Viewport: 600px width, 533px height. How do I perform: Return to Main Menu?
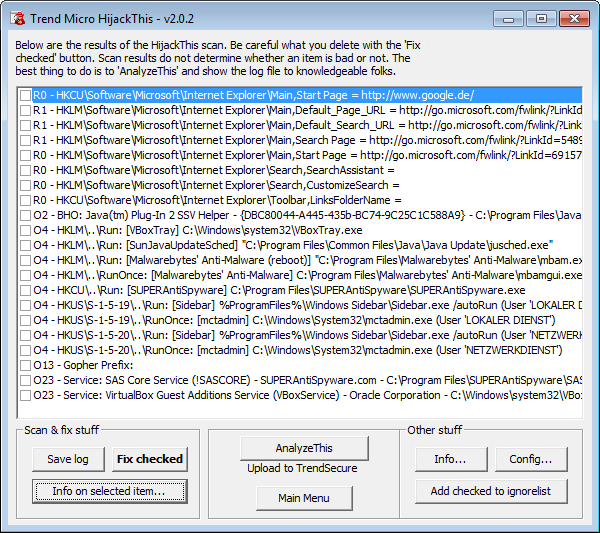[x=304, y=498]
